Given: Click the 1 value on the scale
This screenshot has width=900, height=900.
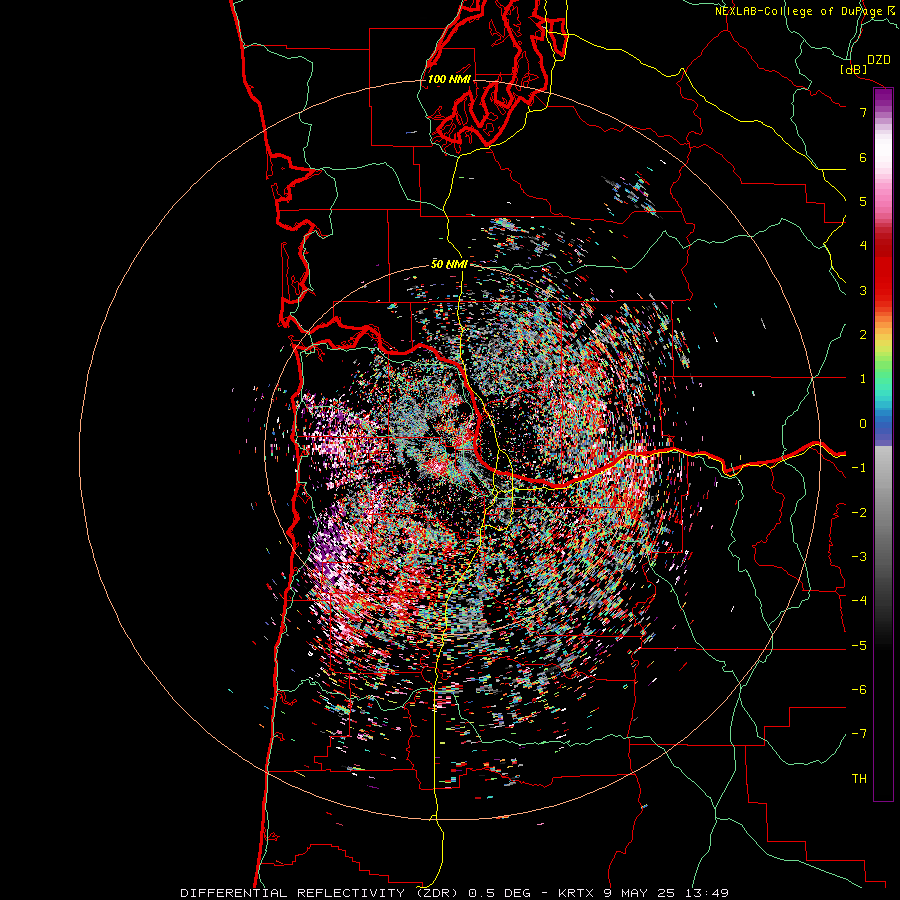Looking at the screenshot, I should coord(863,379).
